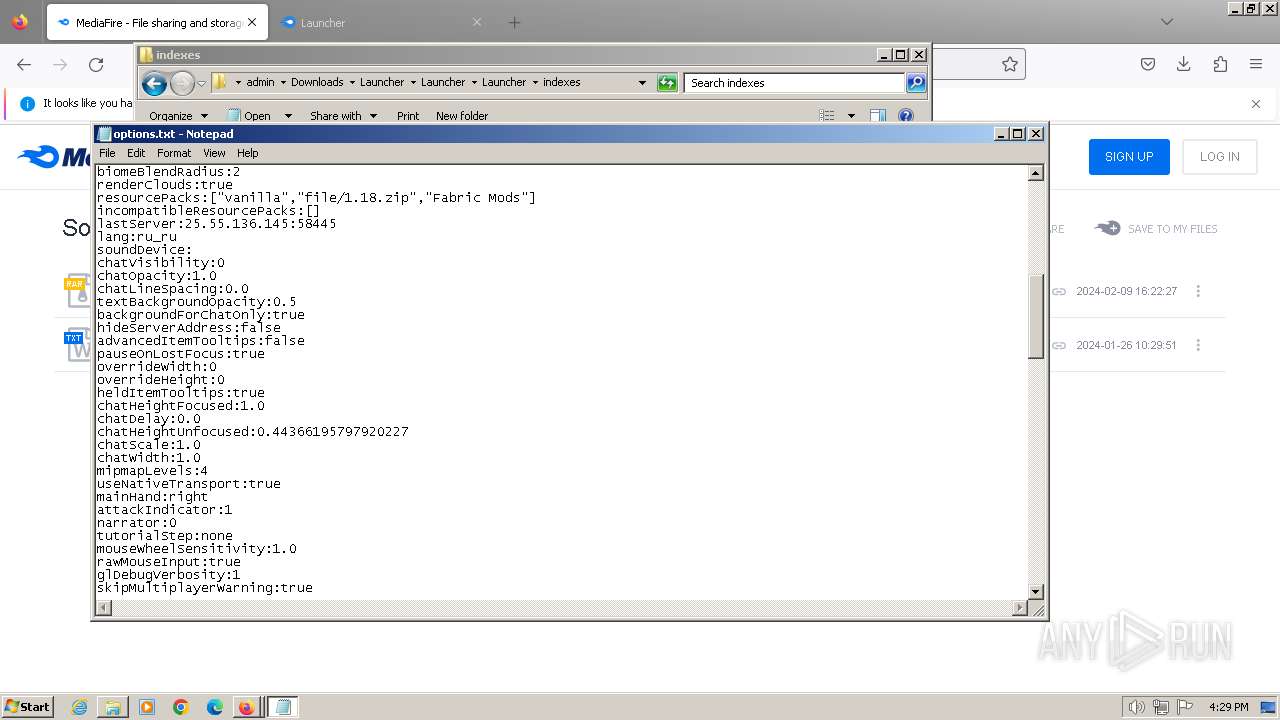1280x720 pixels.
Task: Open File Explorer taskbar icon
Action: (x=113, y=707)
